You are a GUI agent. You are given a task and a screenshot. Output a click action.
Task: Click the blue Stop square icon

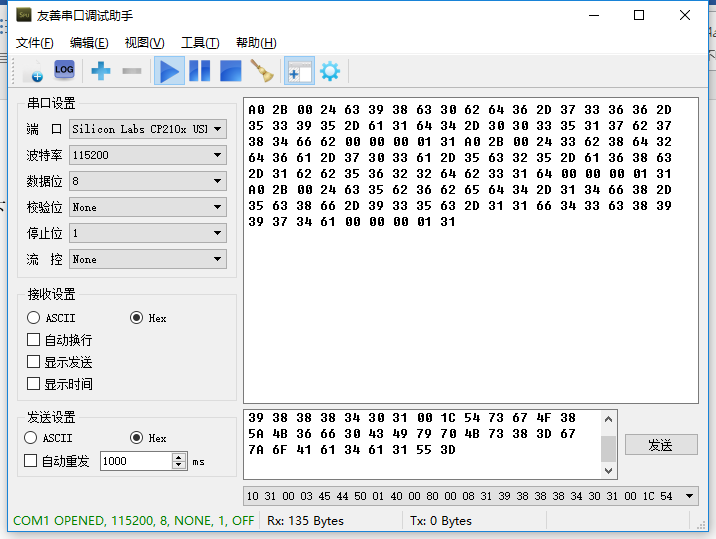(x=231, y=71)
